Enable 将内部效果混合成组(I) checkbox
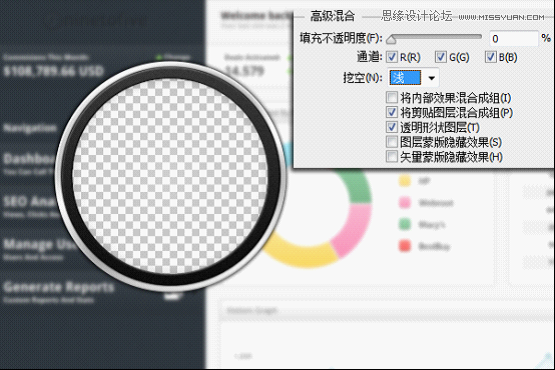This screenshot has height=370, width=555. (x=391, y=97)
